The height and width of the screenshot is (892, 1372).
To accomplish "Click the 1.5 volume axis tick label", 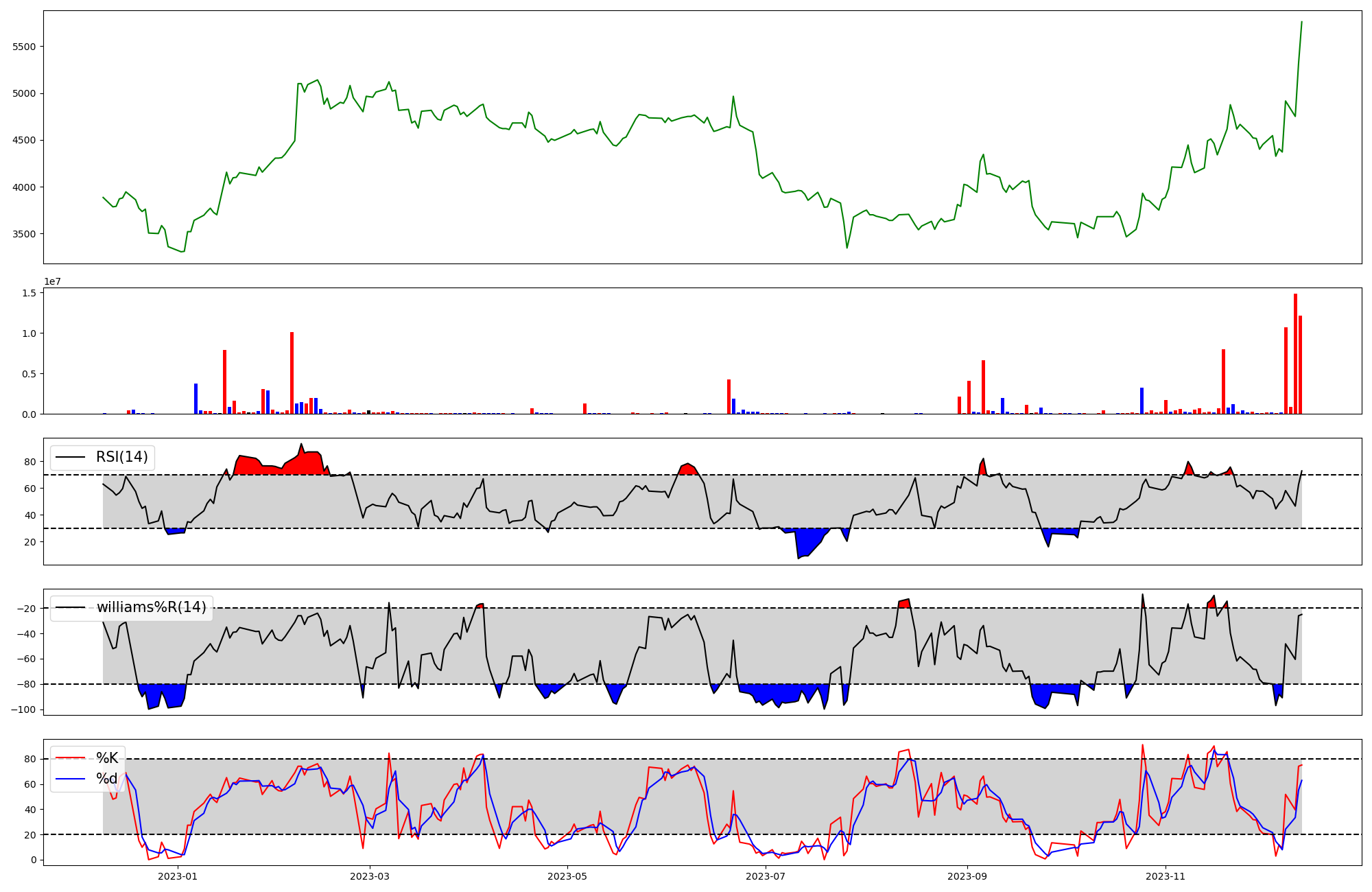I will point(28,293).
